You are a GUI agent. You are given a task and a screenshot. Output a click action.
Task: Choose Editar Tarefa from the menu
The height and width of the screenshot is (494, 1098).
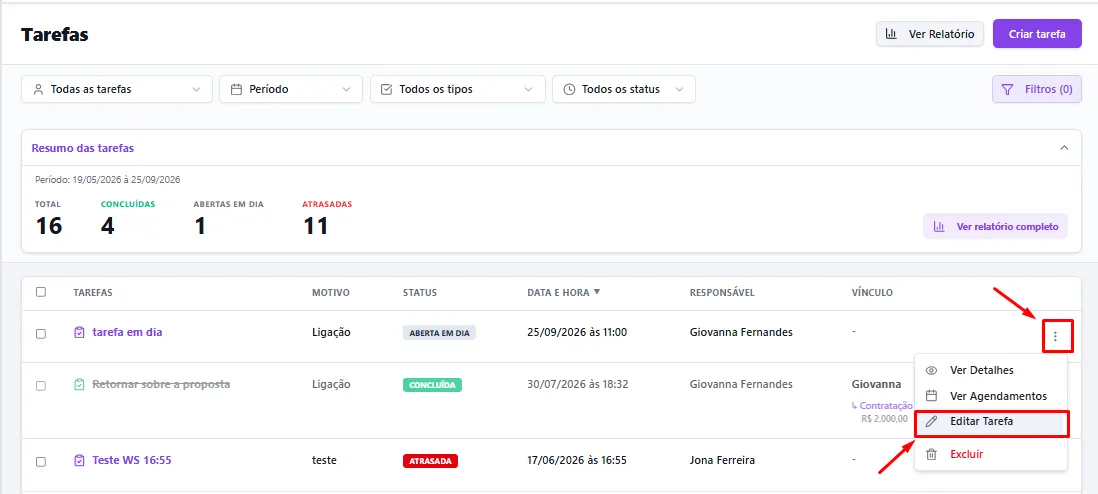(991, 422)
